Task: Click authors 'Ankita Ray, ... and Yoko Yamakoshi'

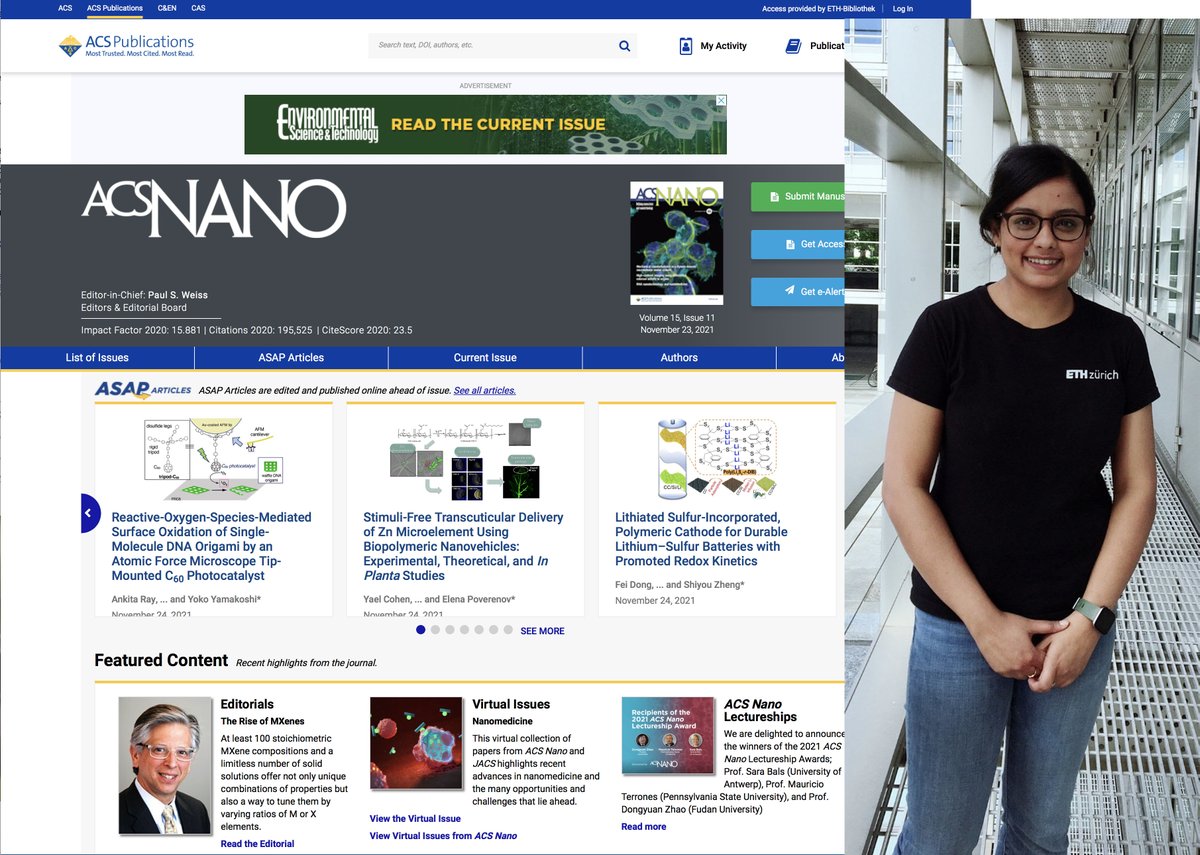Action: click(x=186, y=598)
